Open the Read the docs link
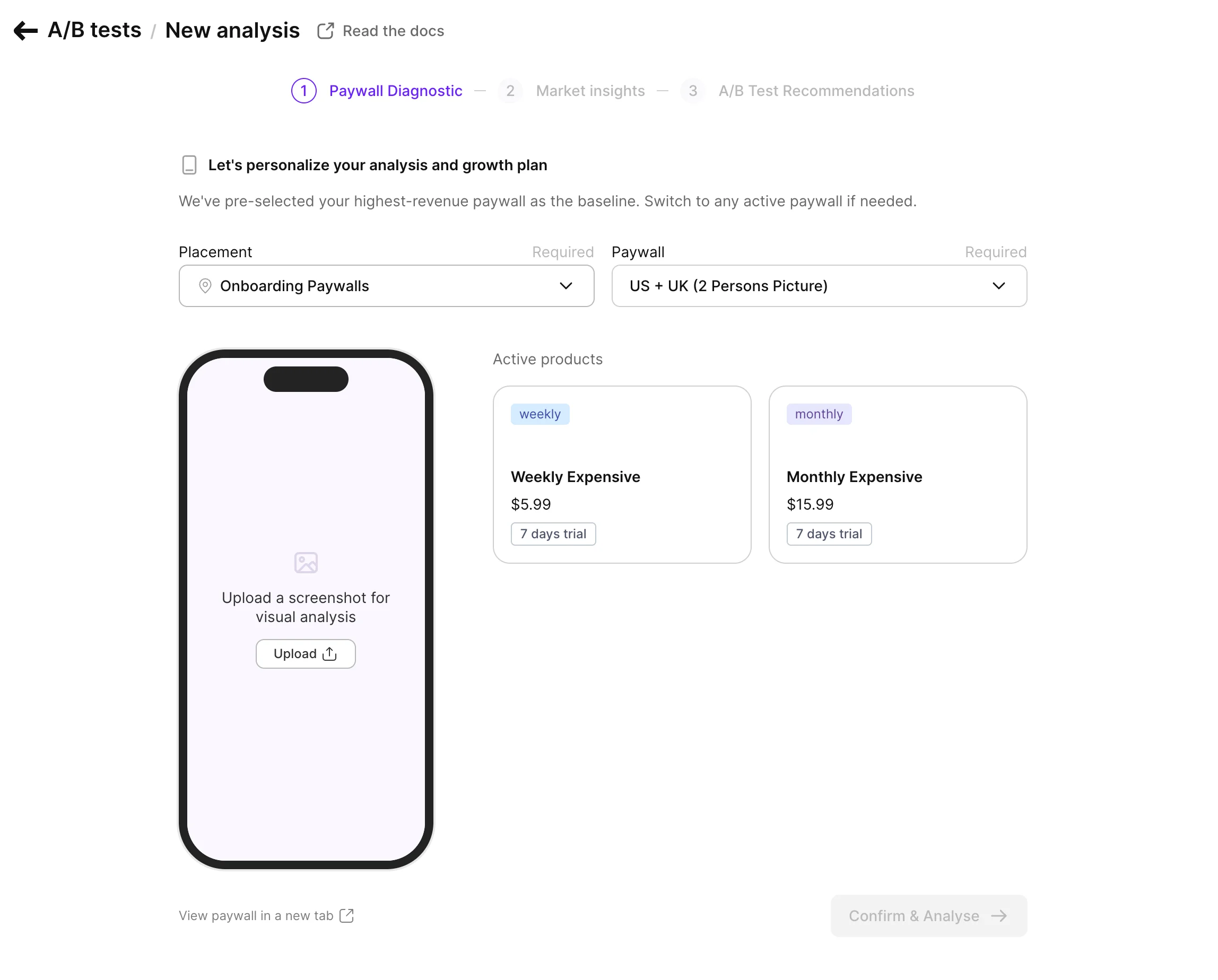This screenshot has height=980, width=1218. (x=393, y=31)
